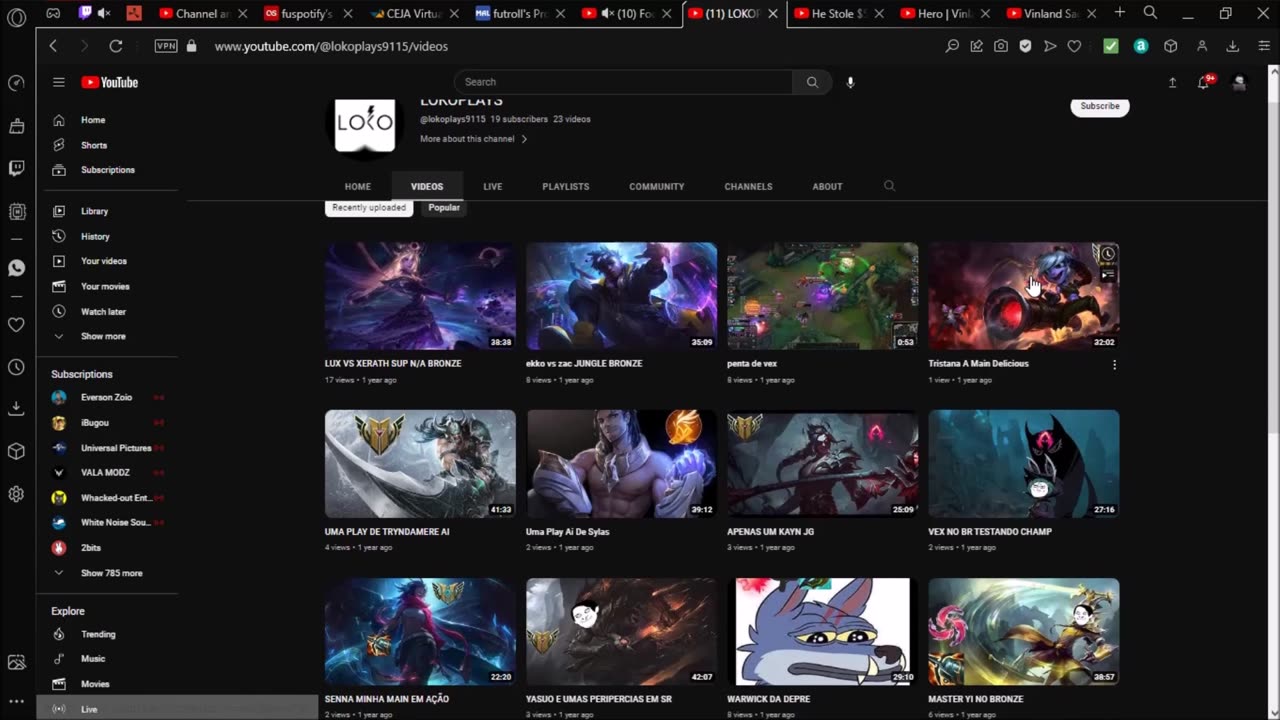Subscribe to the LOKOPLAYS channel
Screen dimensions: 1280x720
(x=1100, y=106)
